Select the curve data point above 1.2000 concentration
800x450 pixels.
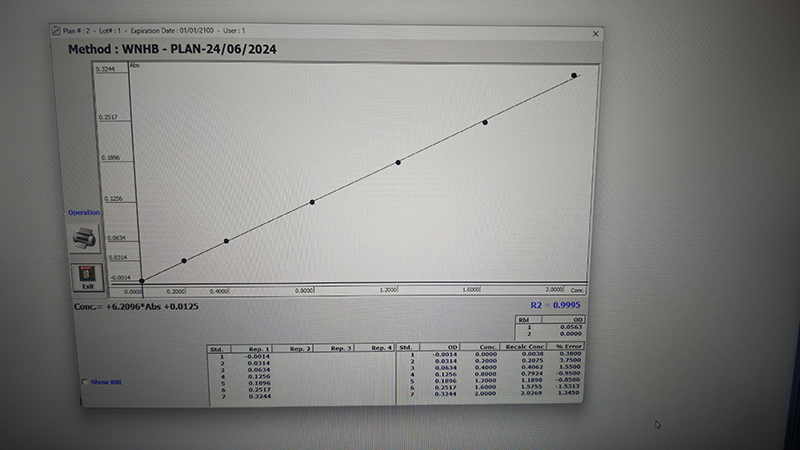point(398,163)
